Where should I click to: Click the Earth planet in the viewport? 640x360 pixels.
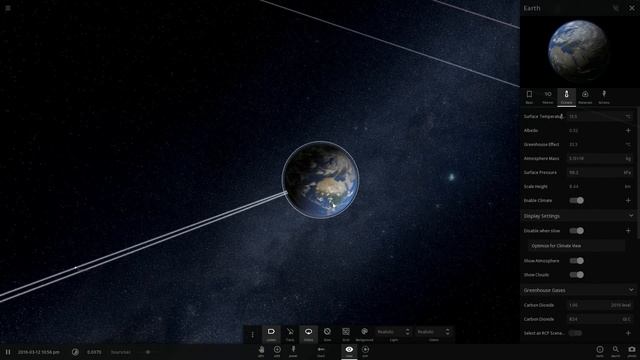[320, 179]
